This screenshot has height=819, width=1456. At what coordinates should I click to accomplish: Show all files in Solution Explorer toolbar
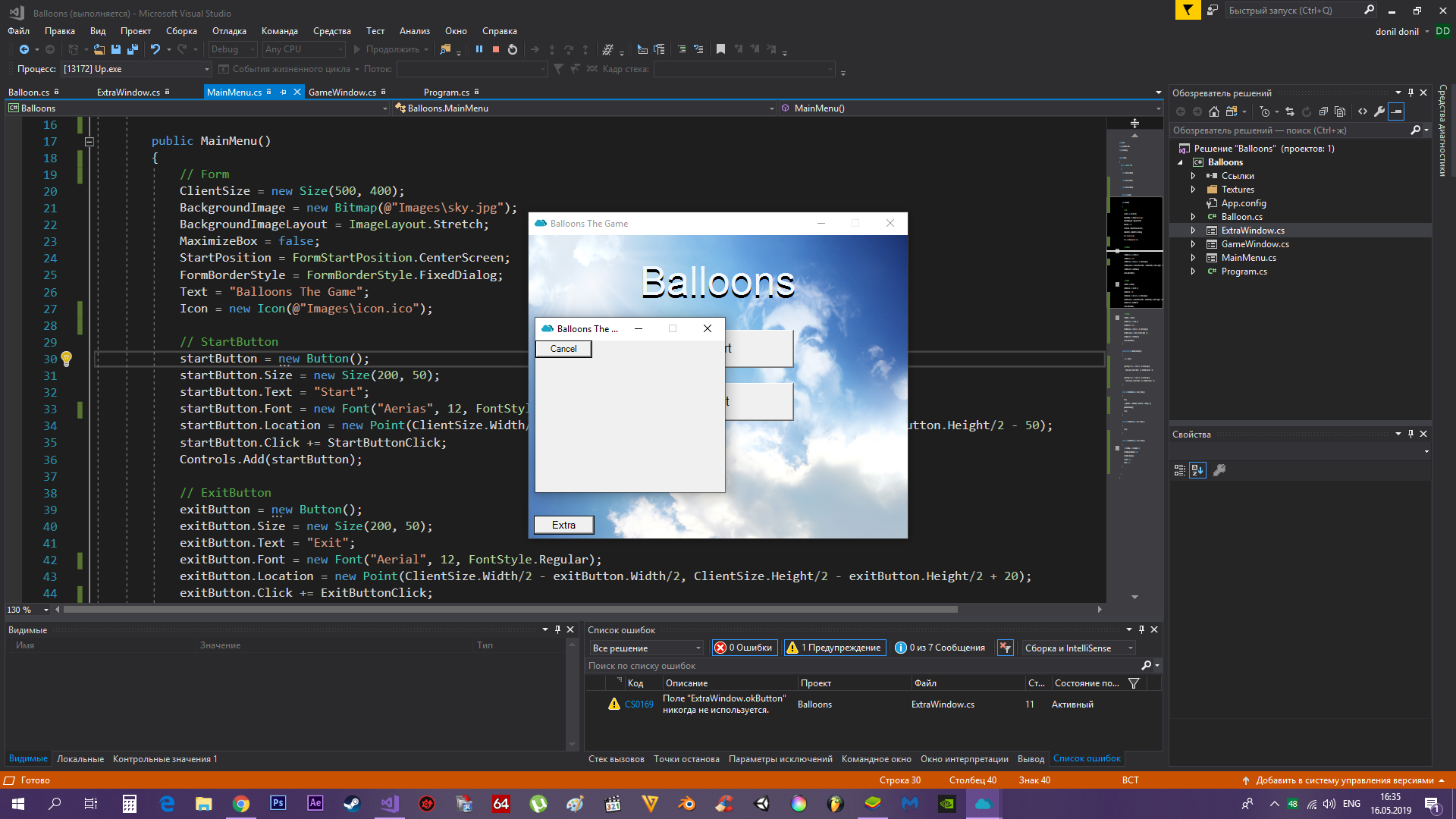[1340, 111]
